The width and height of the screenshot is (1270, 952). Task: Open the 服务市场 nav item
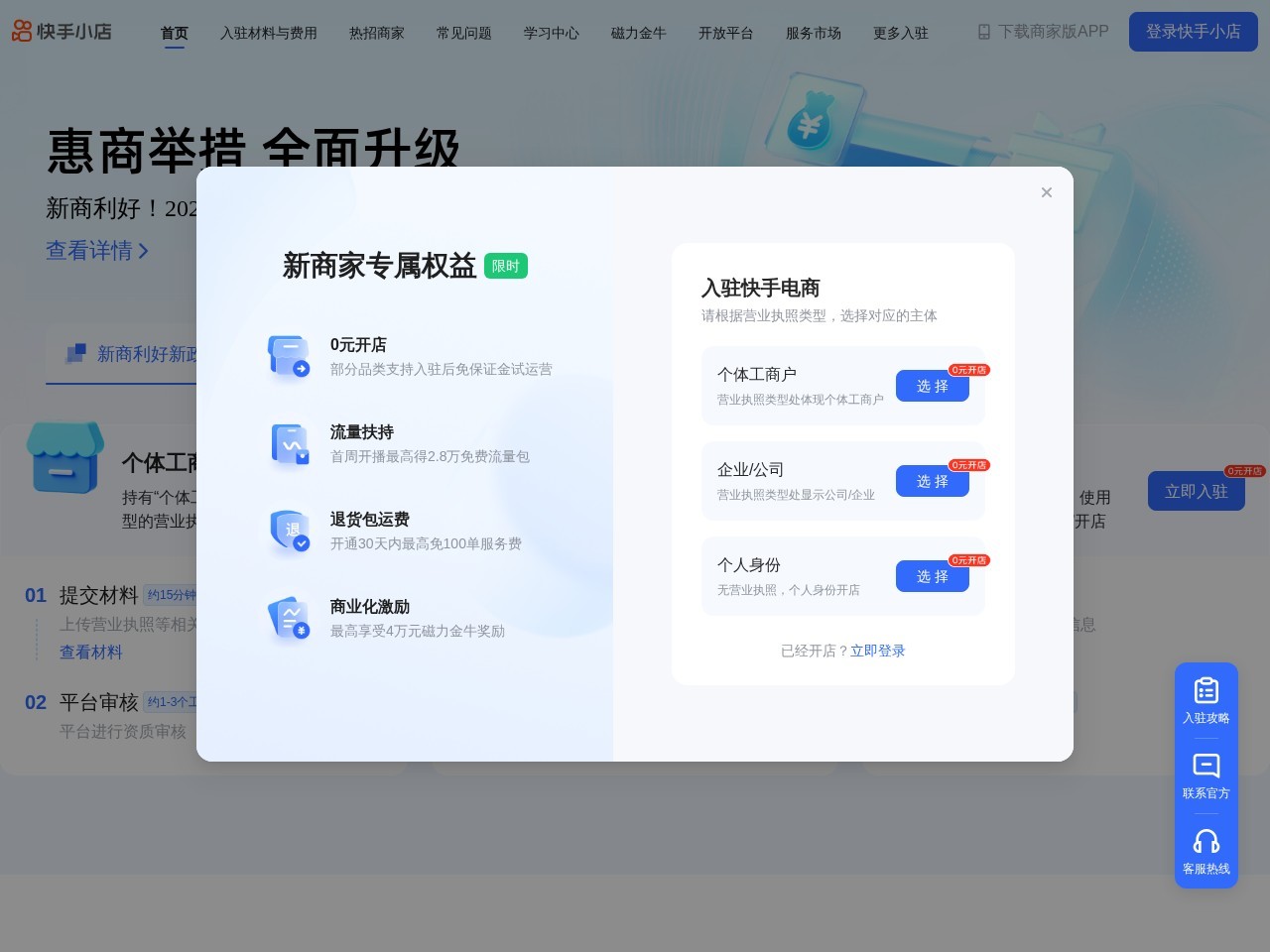click(814, 33)
